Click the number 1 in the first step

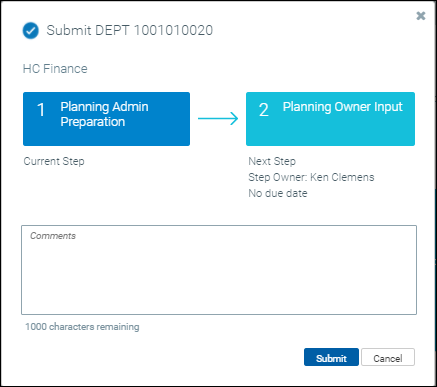click(x=41, y=110)
